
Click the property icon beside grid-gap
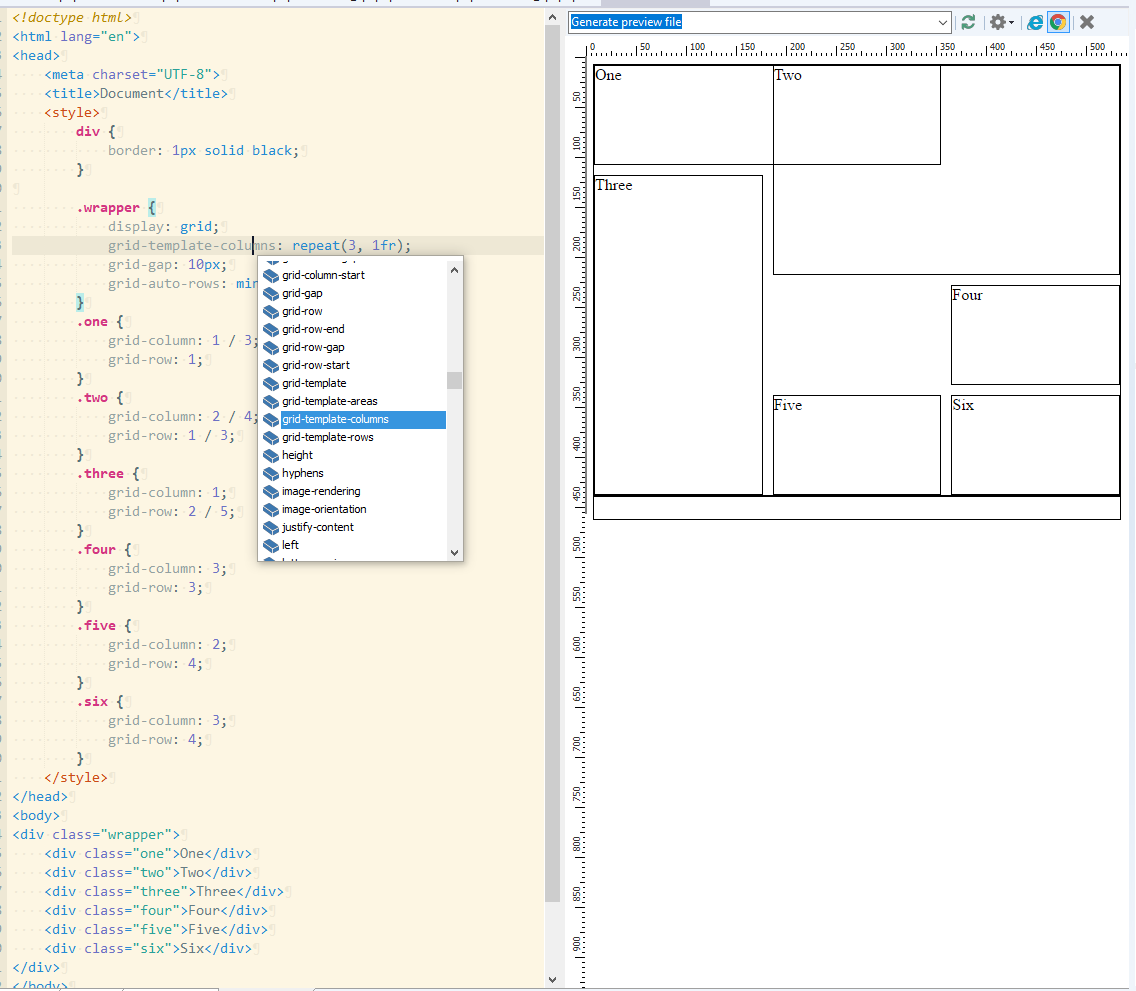[x=271, y=293]
